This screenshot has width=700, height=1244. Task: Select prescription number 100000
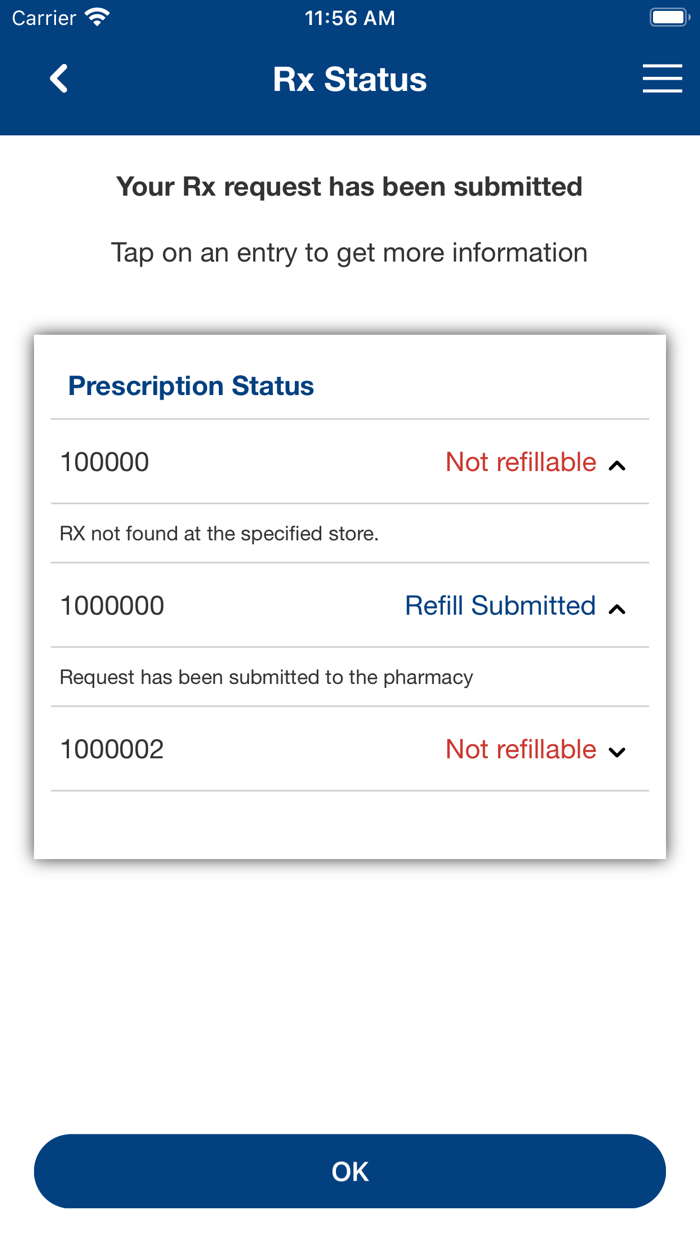pyautogui.click(x=105, y=462)
